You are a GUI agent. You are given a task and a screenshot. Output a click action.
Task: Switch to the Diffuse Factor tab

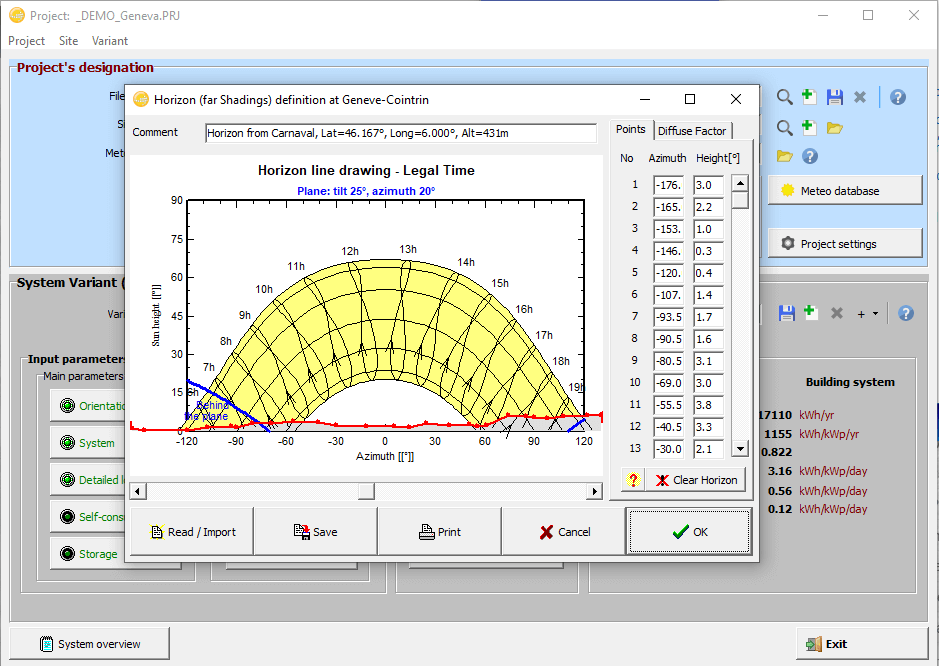(692, 131)
